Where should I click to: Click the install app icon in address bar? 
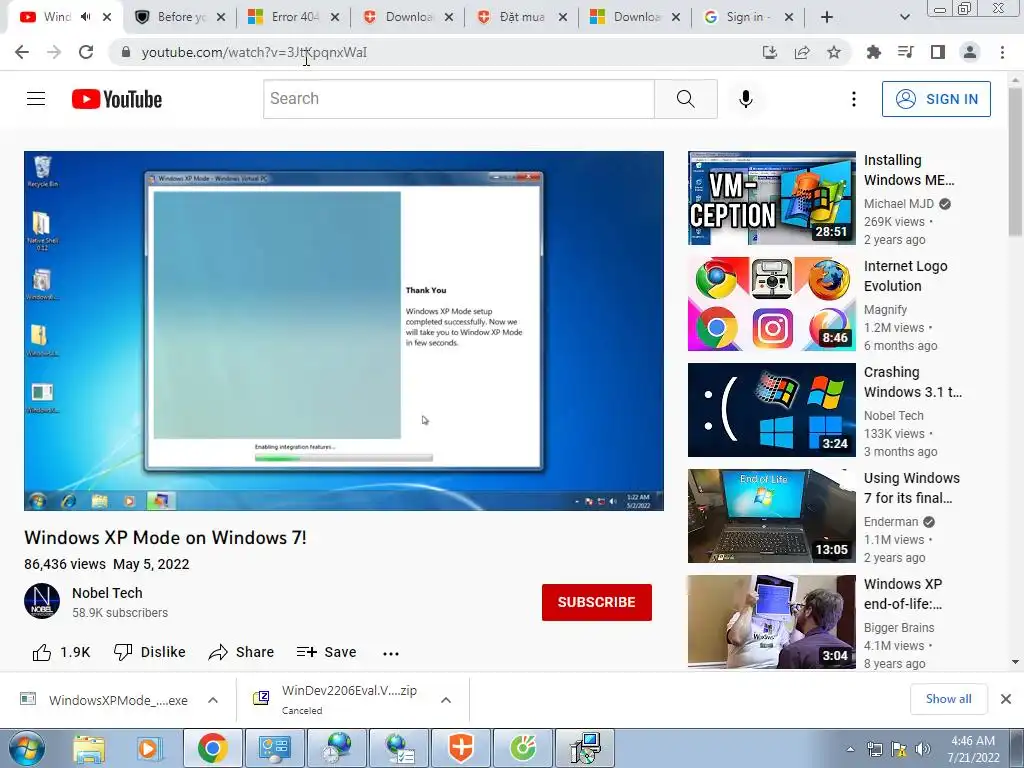click(770, 52)
